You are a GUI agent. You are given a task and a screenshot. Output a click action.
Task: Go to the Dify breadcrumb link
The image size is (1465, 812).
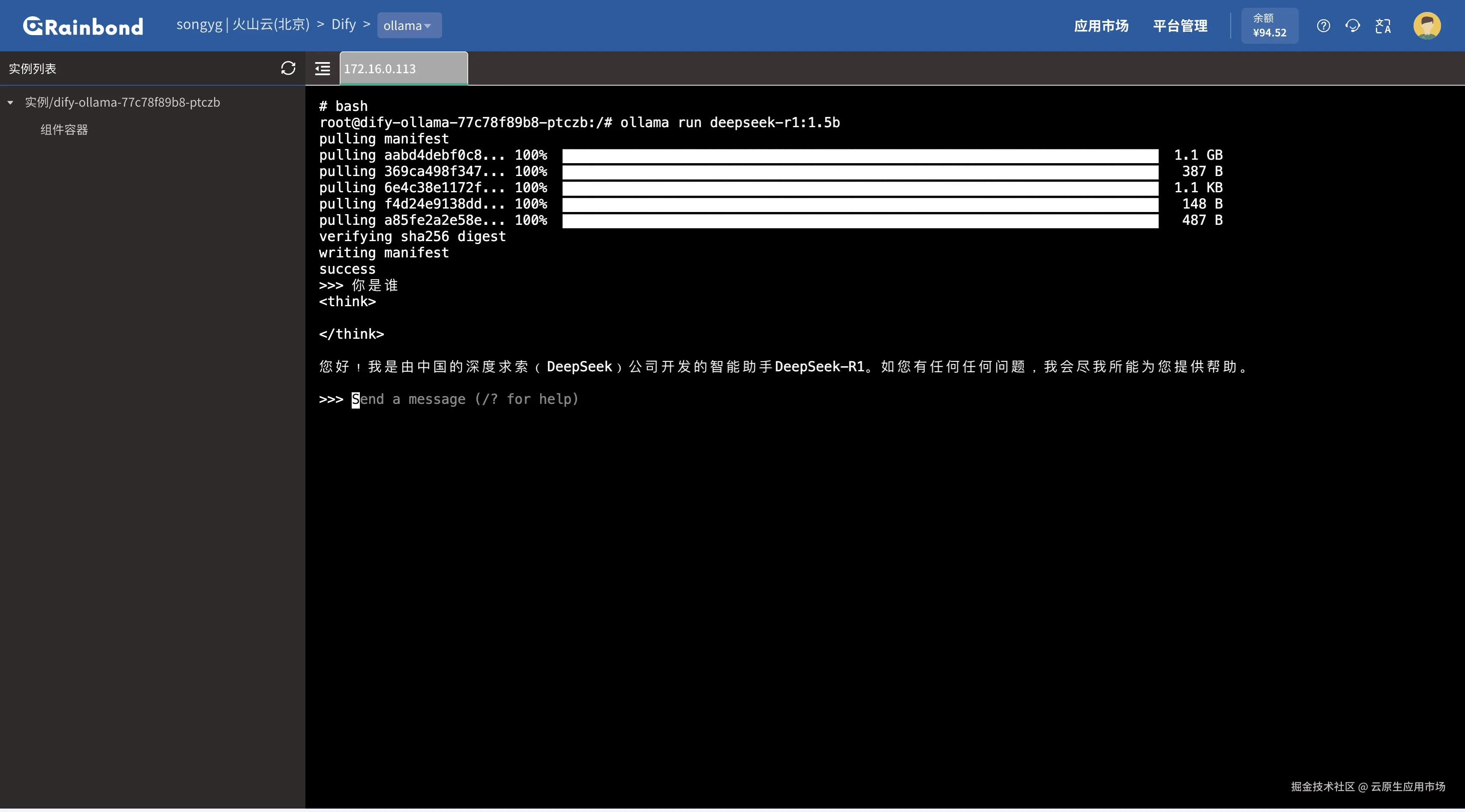[344, 24]
